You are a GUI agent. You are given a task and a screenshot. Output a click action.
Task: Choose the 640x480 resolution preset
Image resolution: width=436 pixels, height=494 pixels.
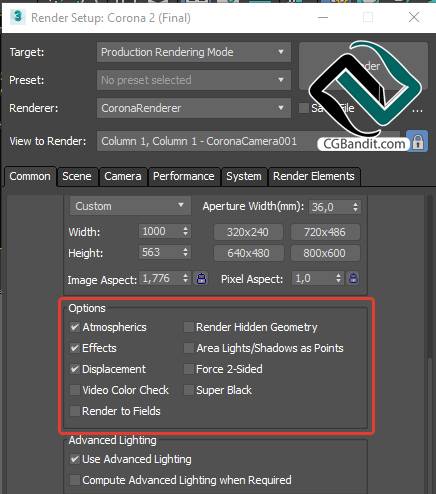(248, 253)
